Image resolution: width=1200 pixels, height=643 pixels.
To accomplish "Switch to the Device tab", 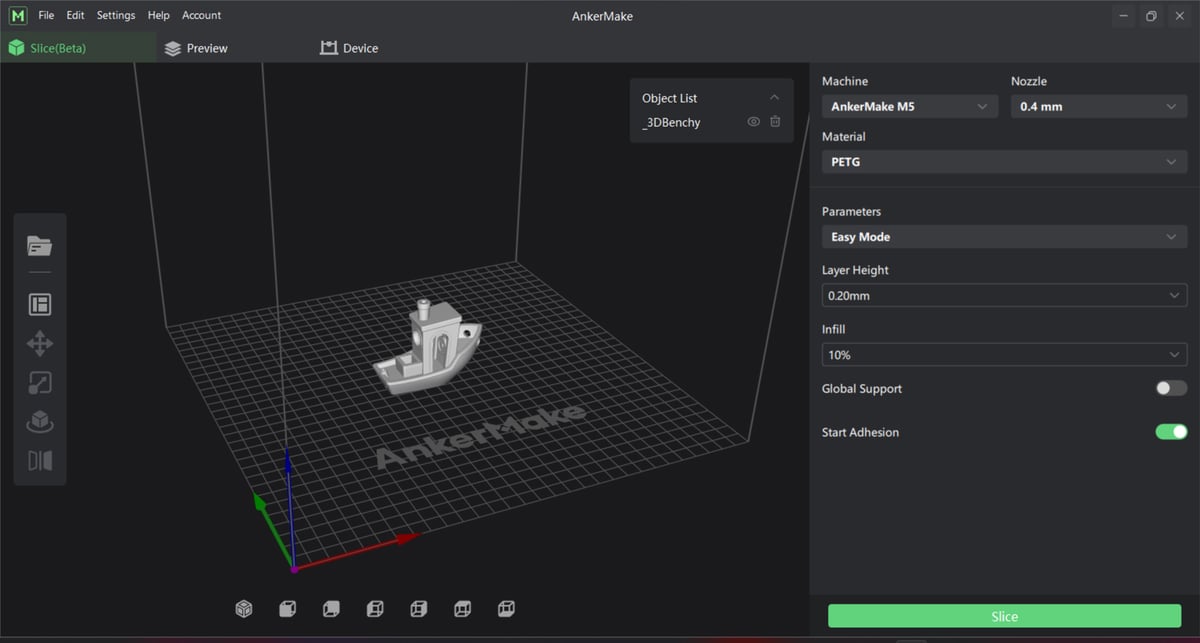I will coord(349,48).
